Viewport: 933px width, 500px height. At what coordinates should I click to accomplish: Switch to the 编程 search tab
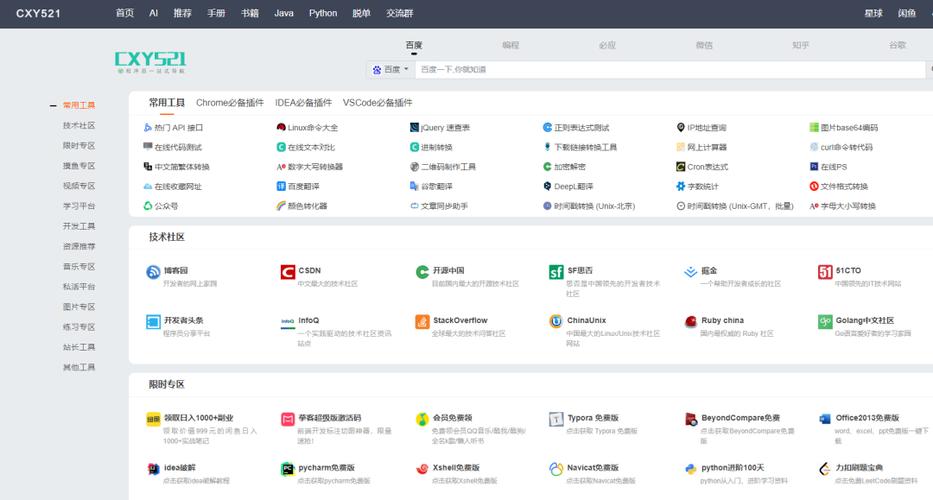511,45
